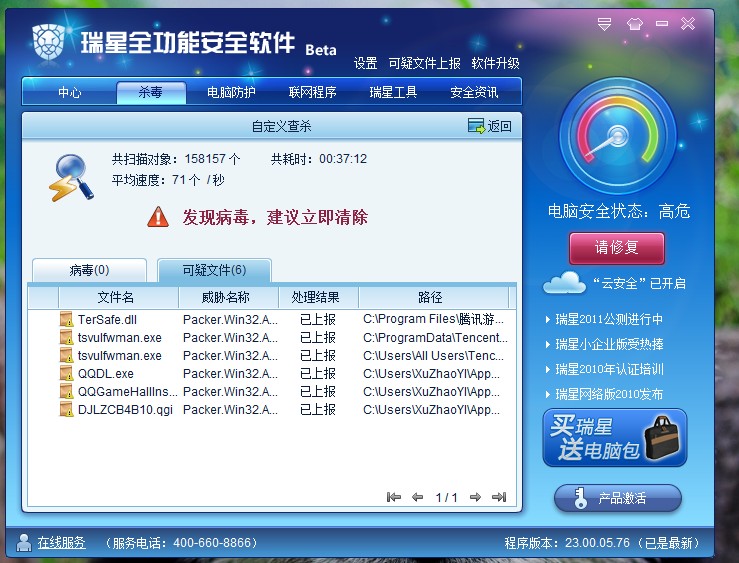Close the Rising window
This screenshot has height=563, width=739.
[688, 23]
